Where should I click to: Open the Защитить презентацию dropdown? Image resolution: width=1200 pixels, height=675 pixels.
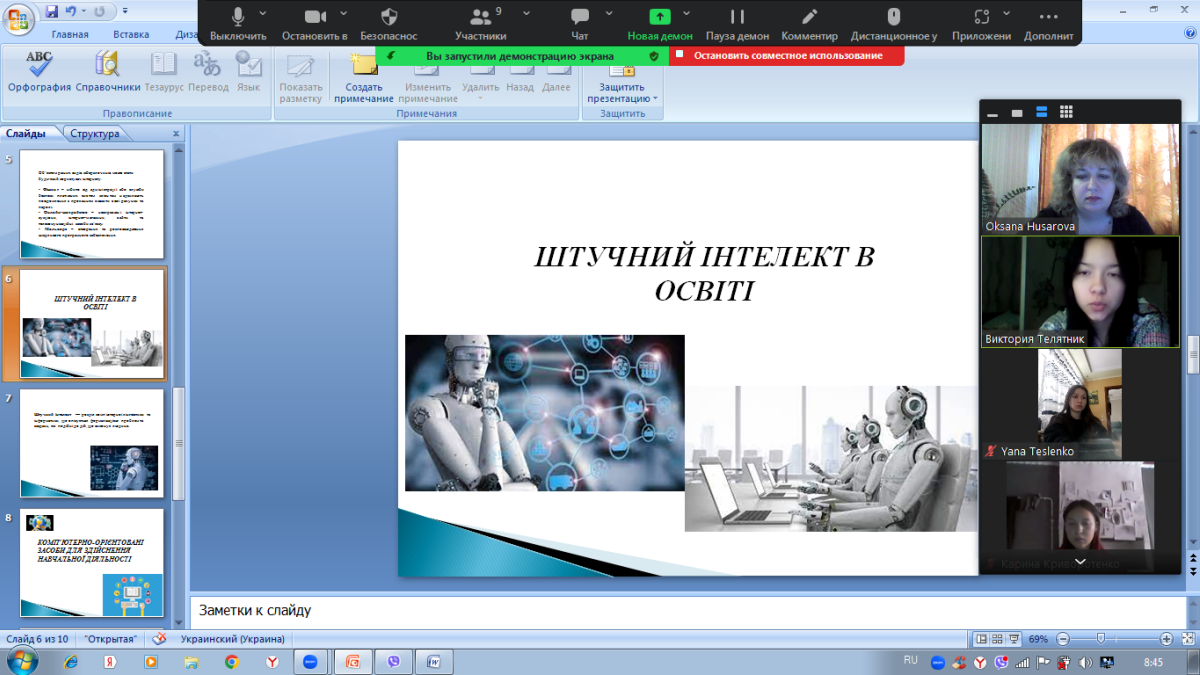(622, 92)
